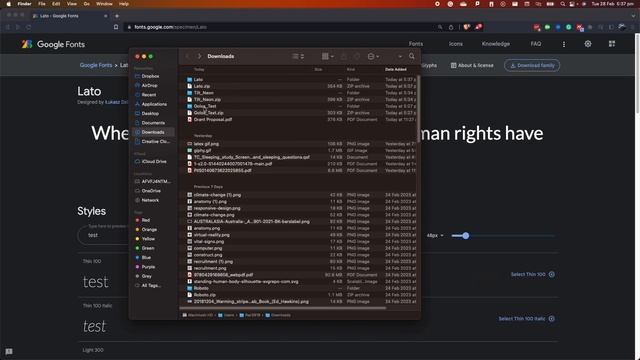Open the About & license tab
Viewport: 640px width, 360px height.
click(472, 65)
